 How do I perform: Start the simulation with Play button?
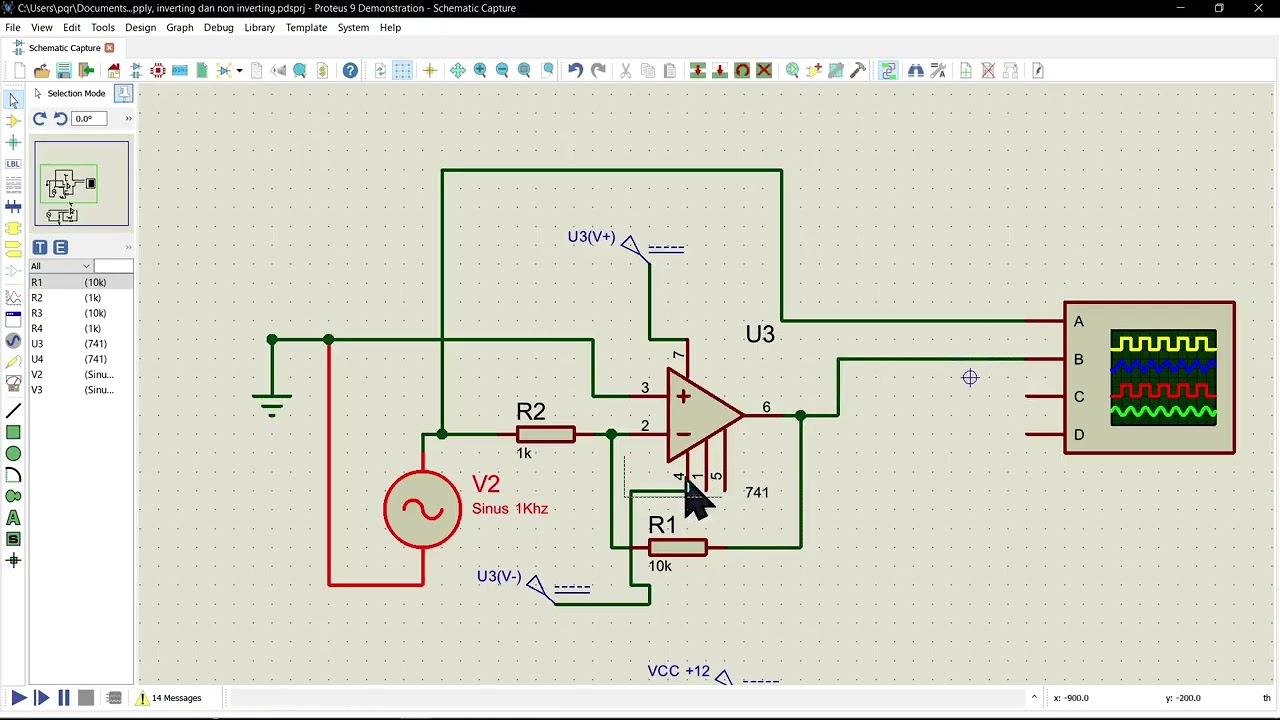pyautogui.click(x=19, y=698)
